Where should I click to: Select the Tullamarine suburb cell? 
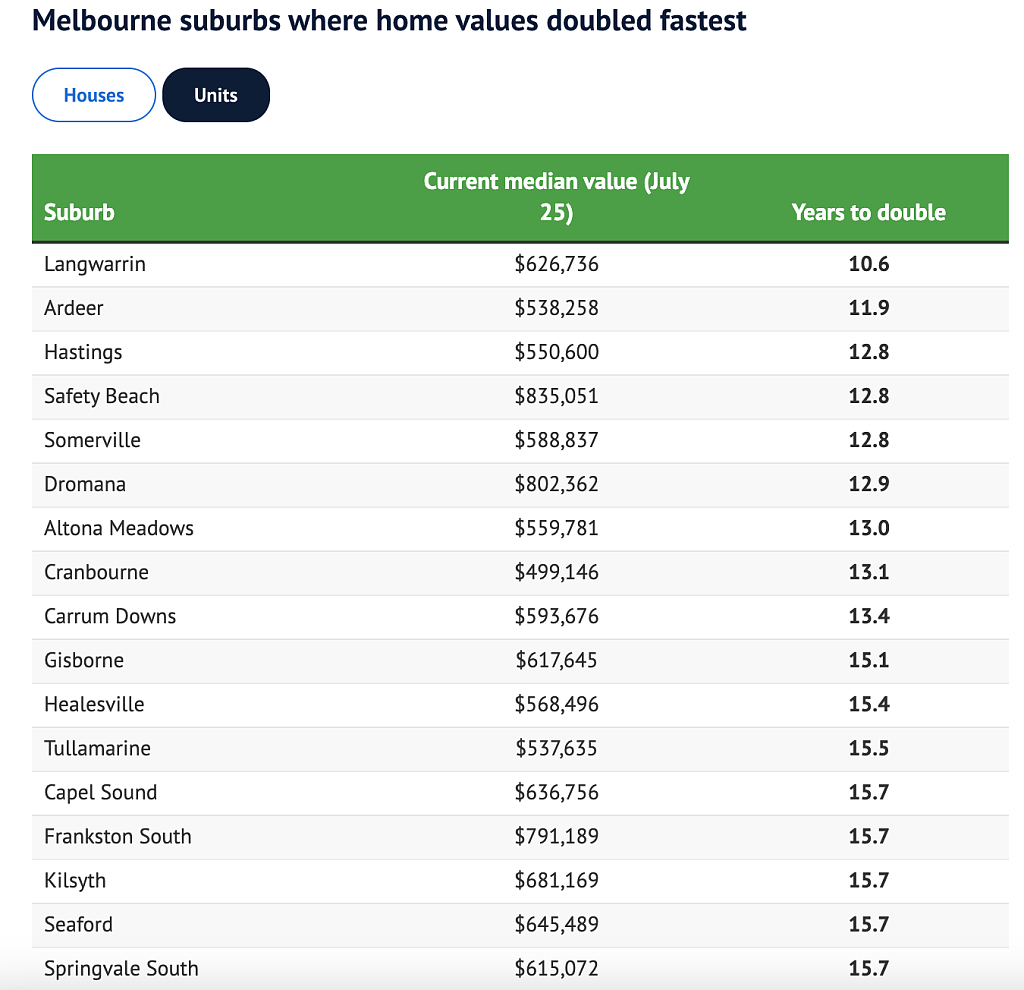click(97, 748)
